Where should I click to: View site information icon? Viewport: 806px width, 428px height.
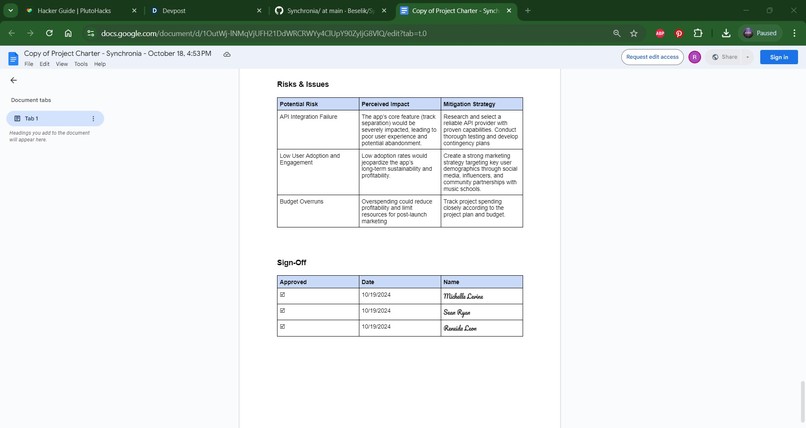90,33
